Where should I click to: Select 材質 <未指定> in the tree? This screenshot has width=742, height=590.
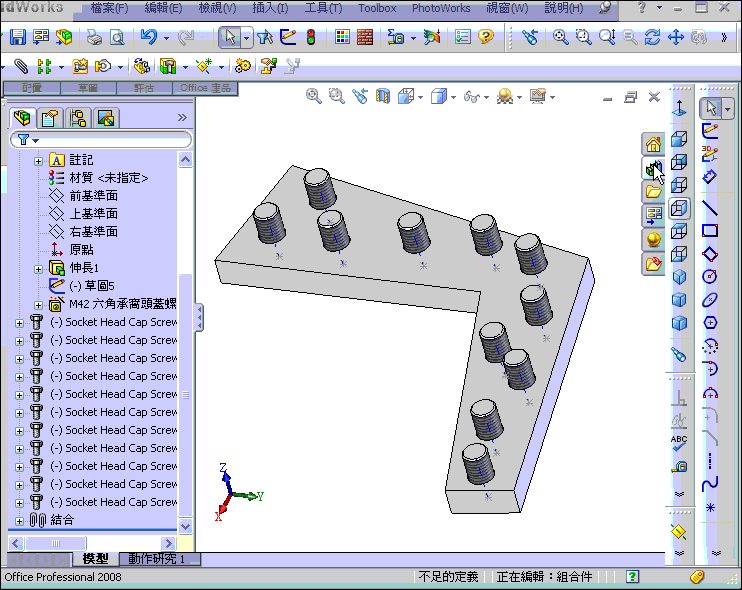coord(98,178)
